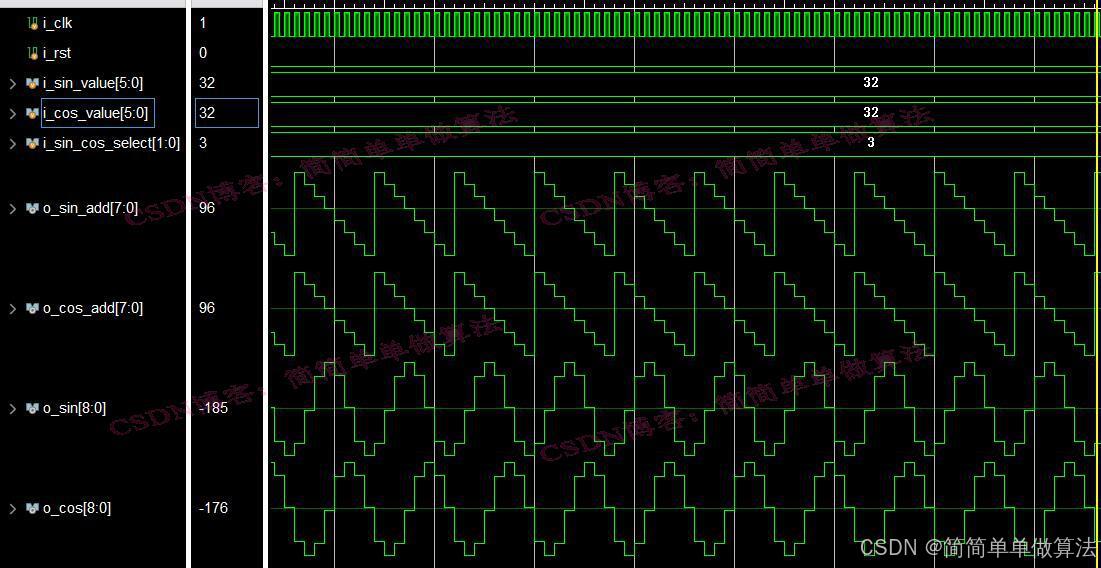Click the i_sin_value value 32 cell
The width and height of the screenshot is (1101, 568).
pyautogui.click(x=207, y=83)
